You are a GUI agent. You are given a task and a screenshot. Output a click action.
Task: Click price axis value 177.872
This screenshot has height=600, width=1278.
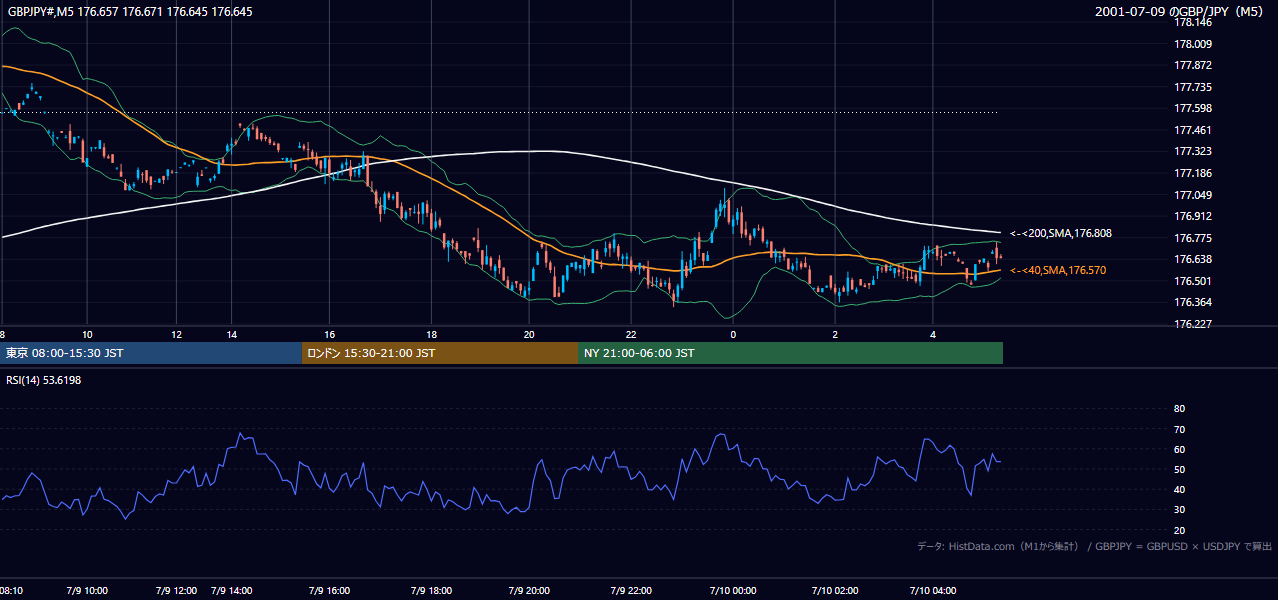pos(1193,65)
